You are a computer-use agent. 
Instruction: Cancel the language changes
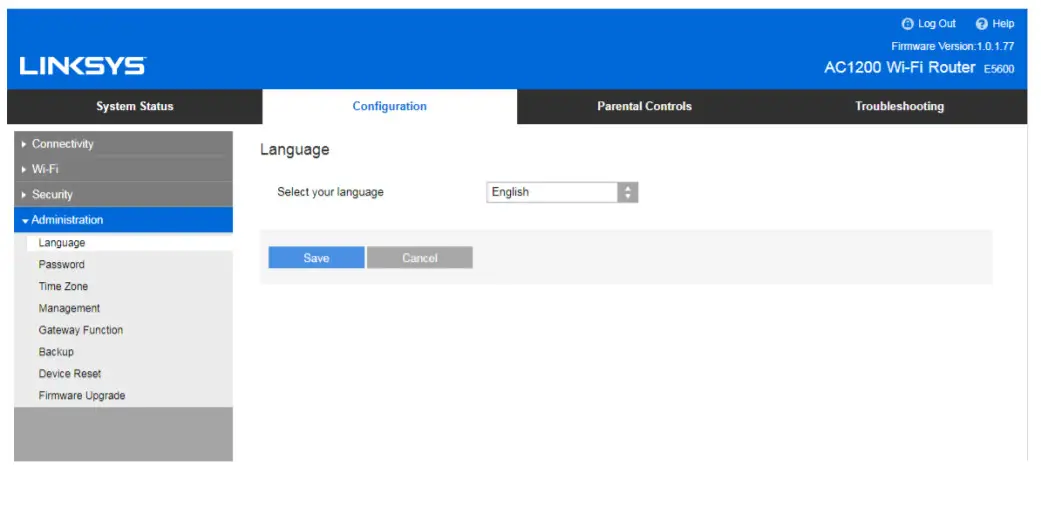pos(420,258)
